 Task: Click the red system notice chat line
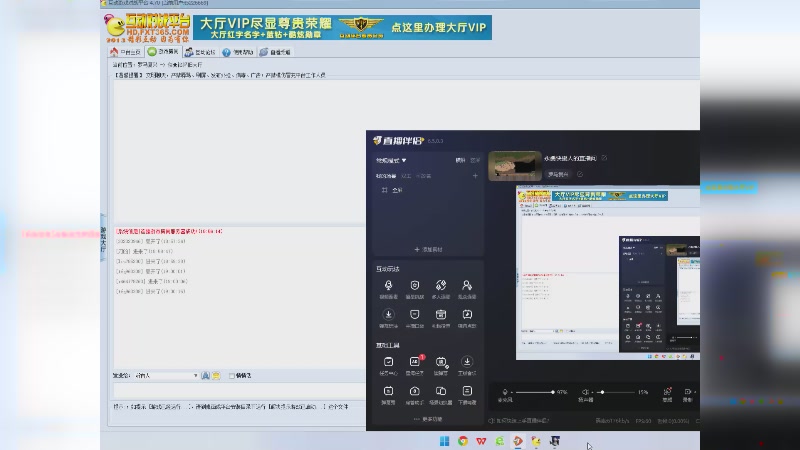click(169, 231)
